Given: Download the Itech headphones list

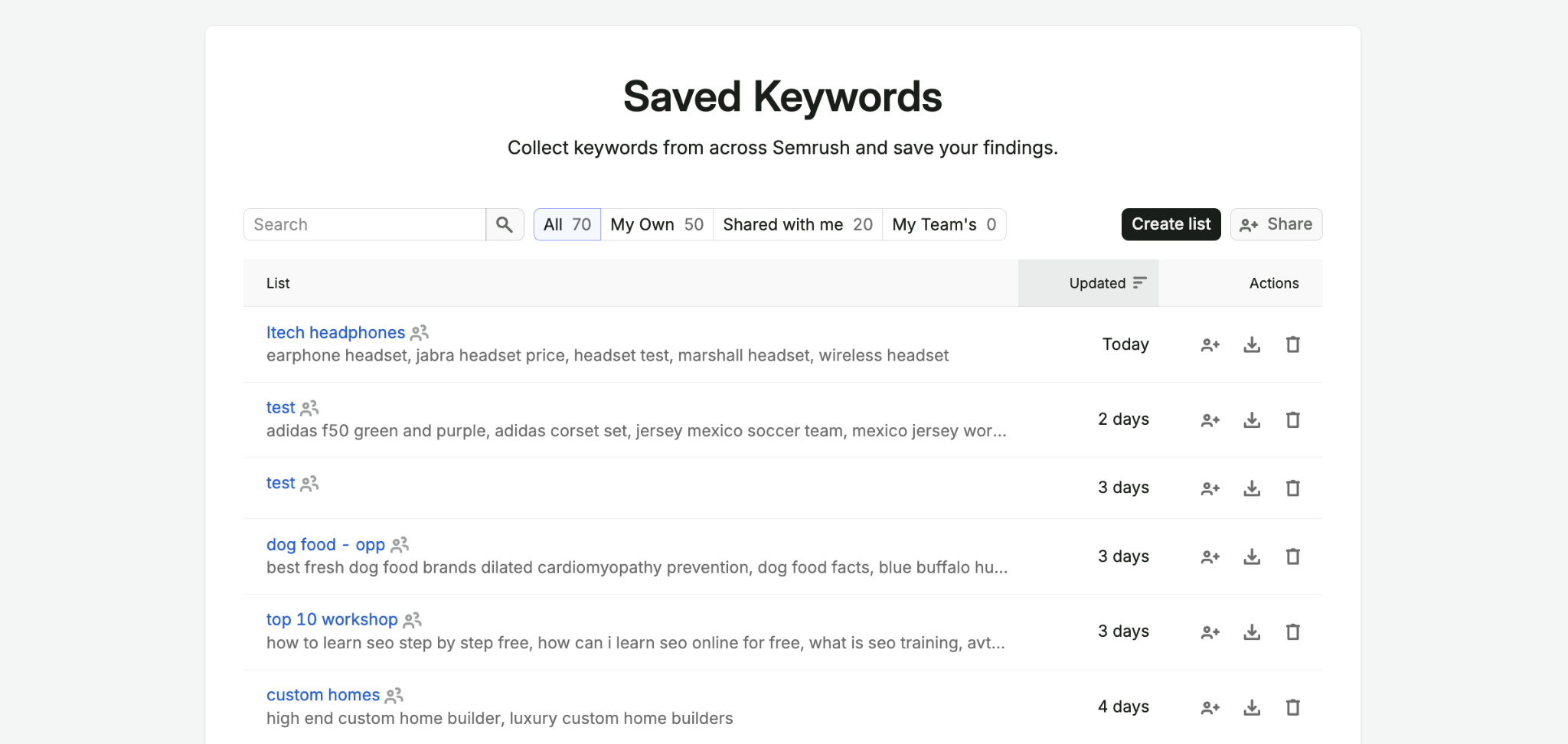Looking at the screenshot, I should [x=1252, y=344].
